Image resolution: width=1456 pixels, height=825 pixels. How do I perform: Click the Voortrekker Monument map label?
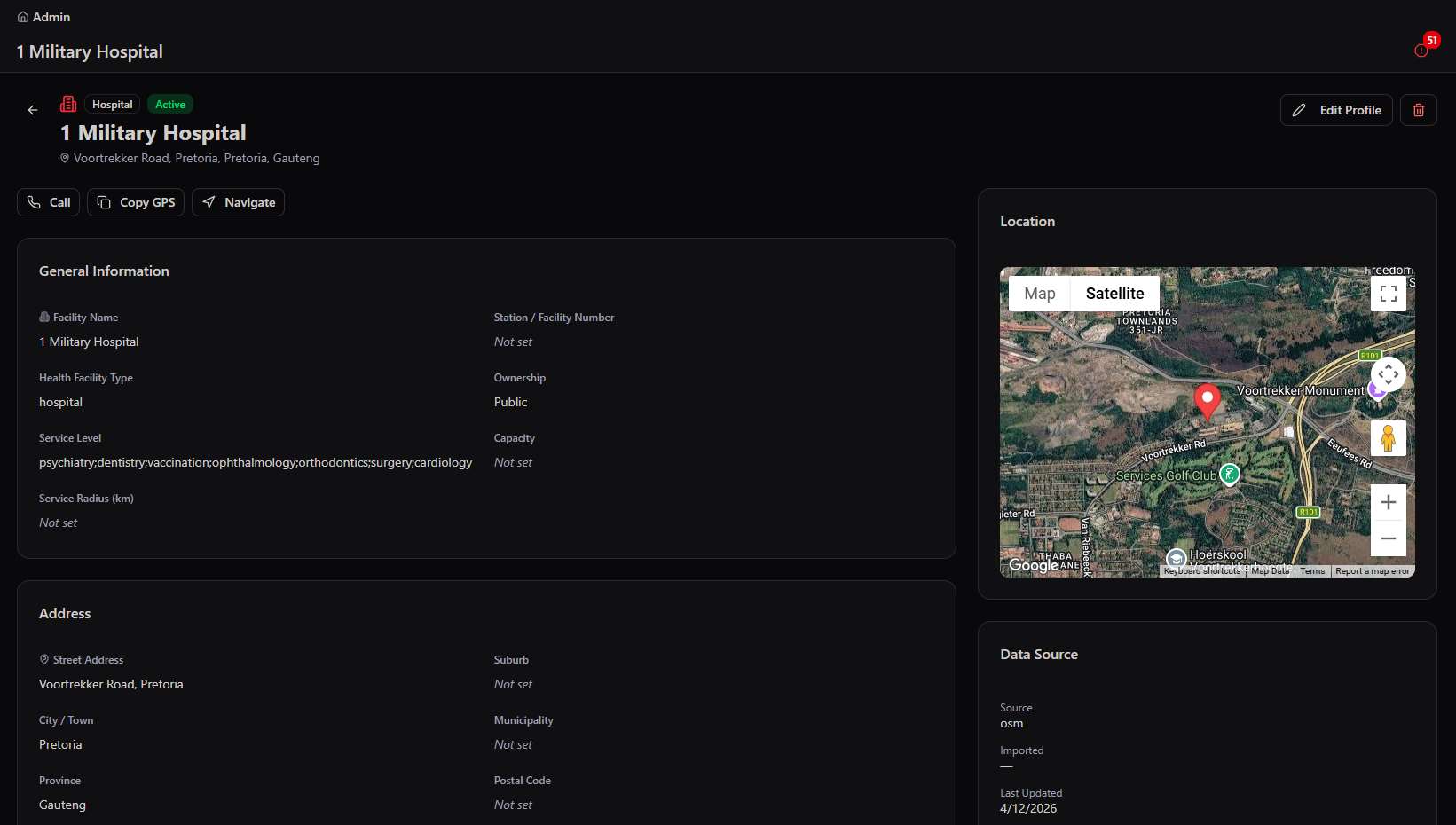1301,390
